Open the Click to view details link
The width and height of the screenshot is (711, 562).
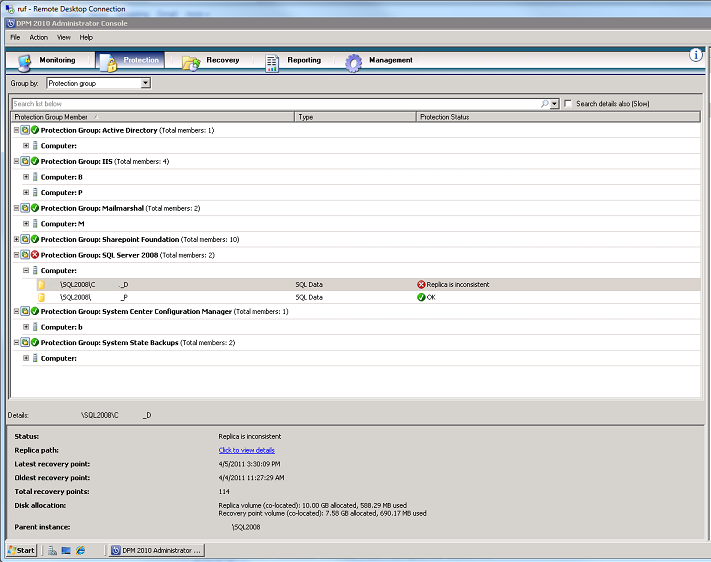(x=247, y=450)
